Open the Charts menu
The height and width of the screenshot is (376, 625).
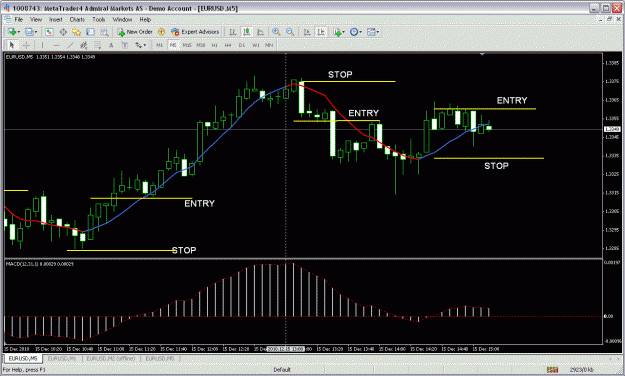77,19
